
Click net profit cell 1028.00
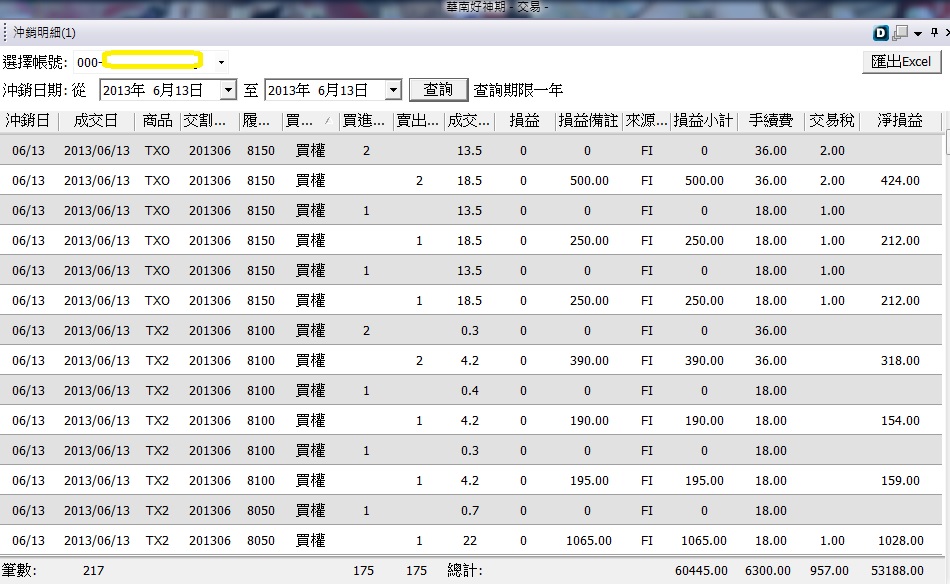click(900, 540)
